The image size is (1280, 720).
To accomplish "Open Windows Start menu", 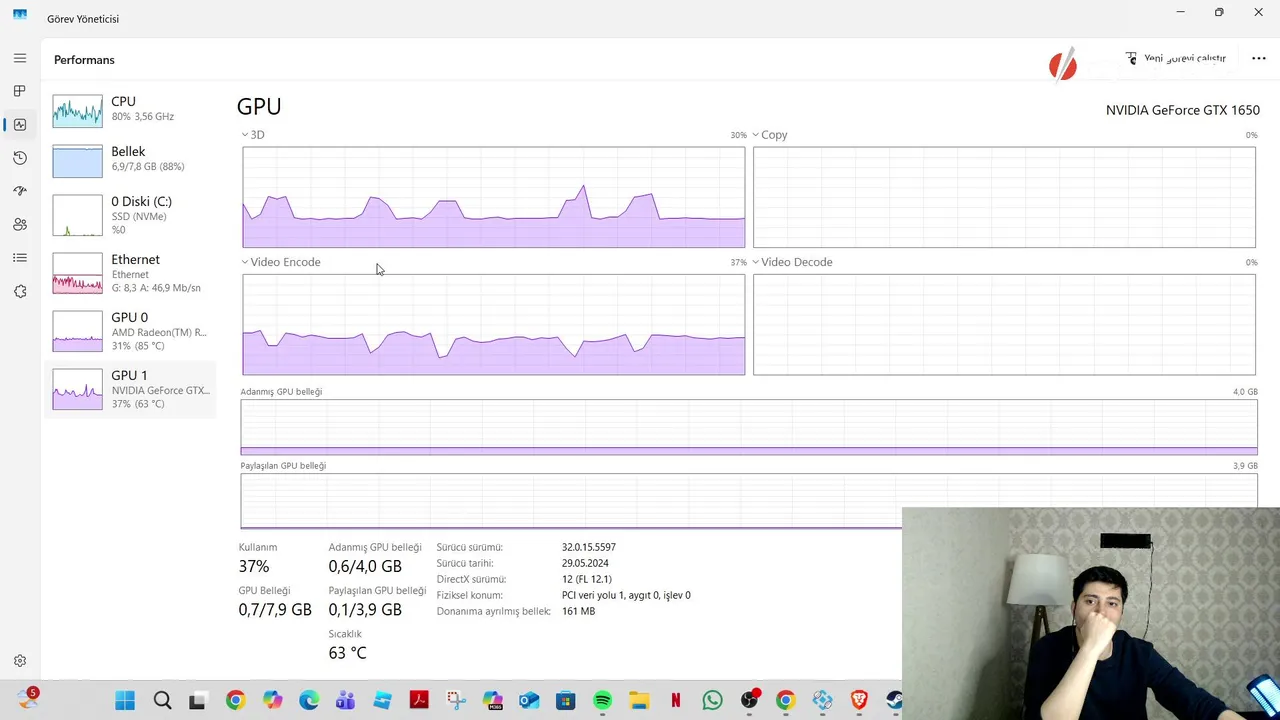I will coord(125,701).
